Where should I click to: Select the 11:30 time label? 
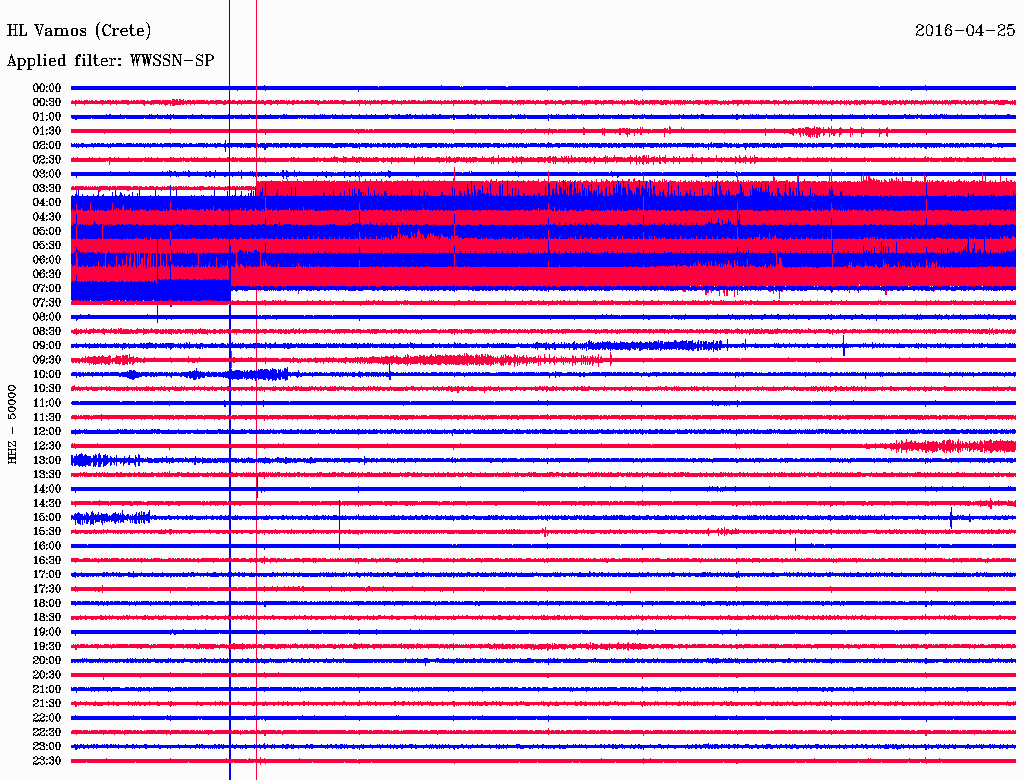point(46,417)
